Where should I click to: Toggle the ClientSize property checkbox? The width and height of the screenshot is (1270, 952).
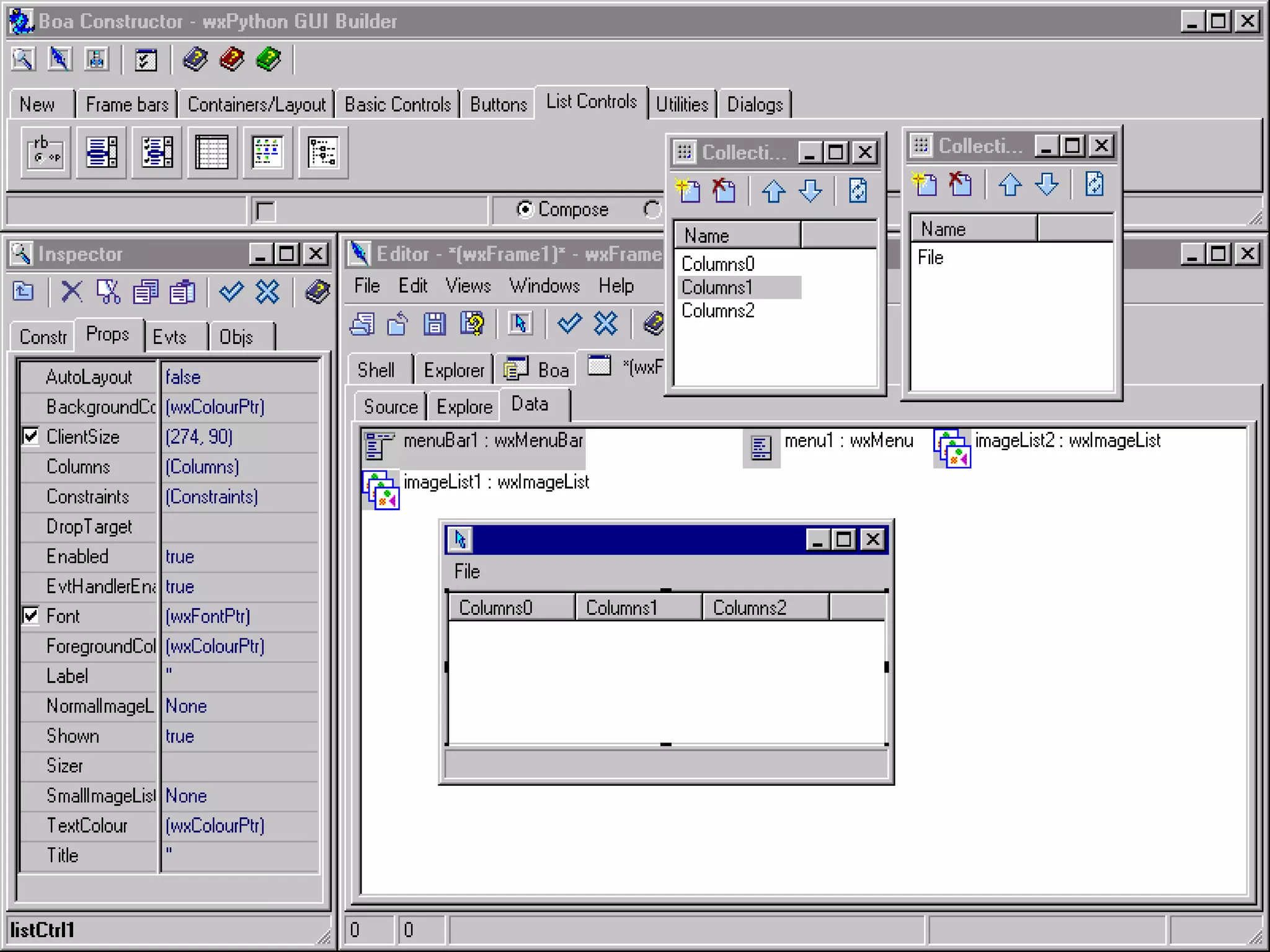[x=30, y=436]
